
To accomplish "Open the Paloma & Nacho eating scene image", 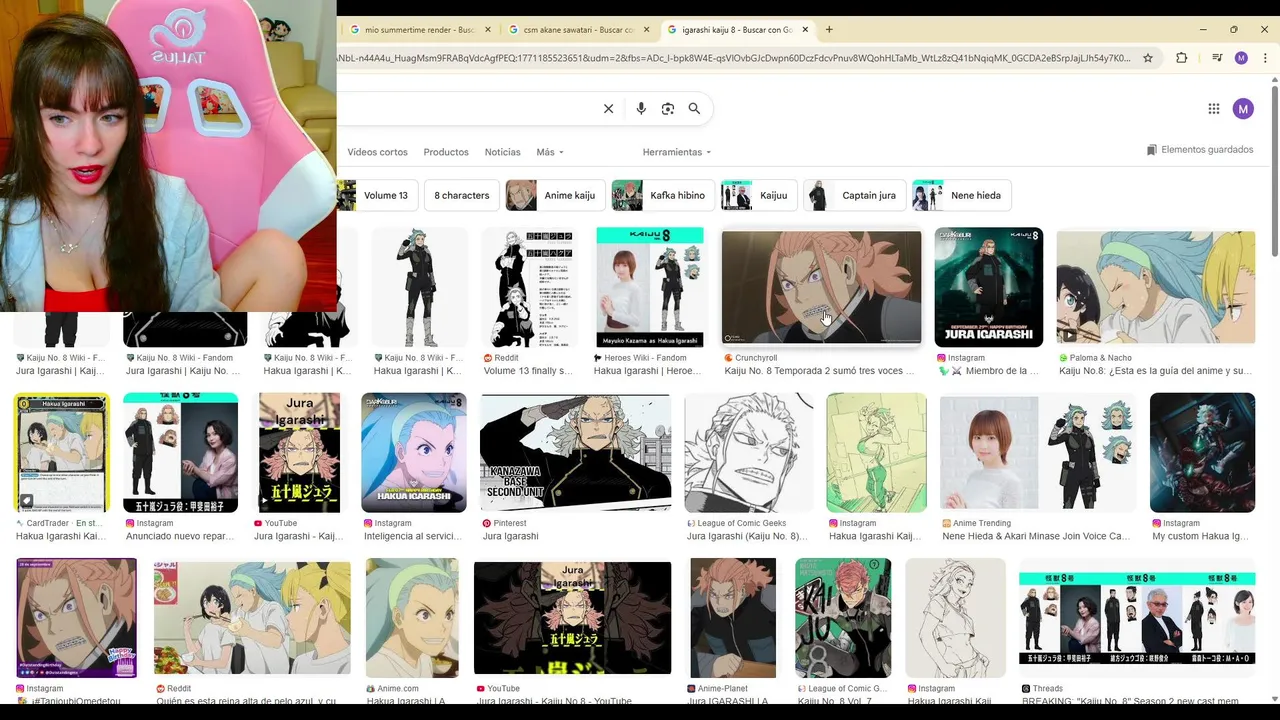I will (x=1155, y=288).
